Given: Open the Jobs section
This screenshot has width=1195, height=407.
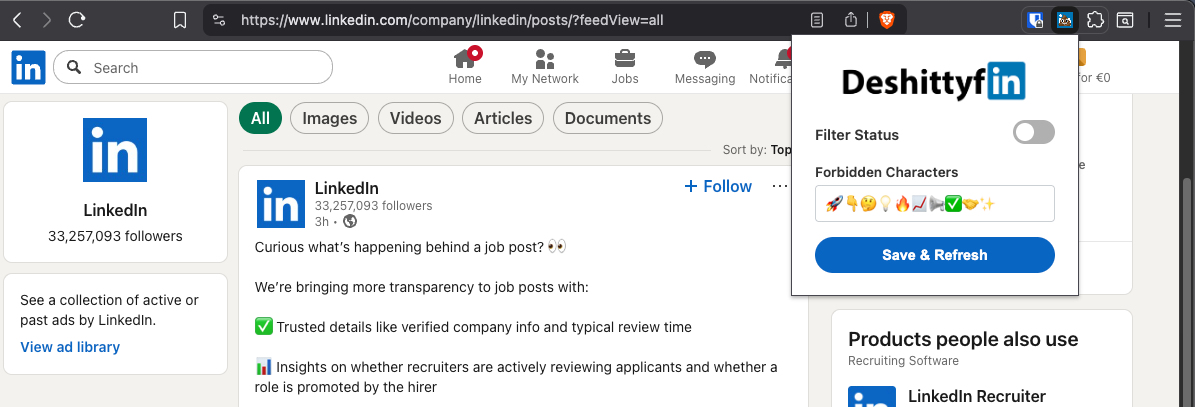Looking at the screenshot, I should [625, 67].
